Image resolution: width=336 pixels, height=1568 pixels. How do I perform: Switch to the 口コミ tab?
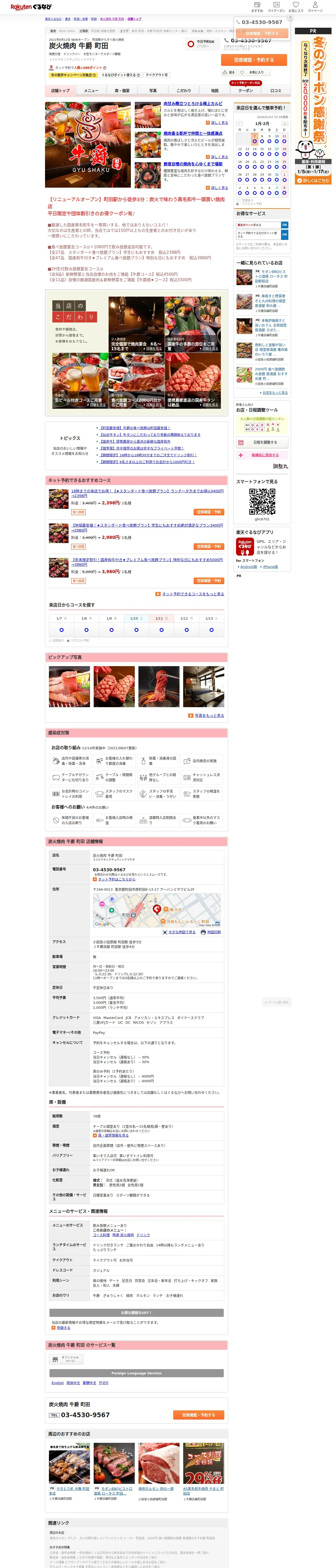coord(276,90)
